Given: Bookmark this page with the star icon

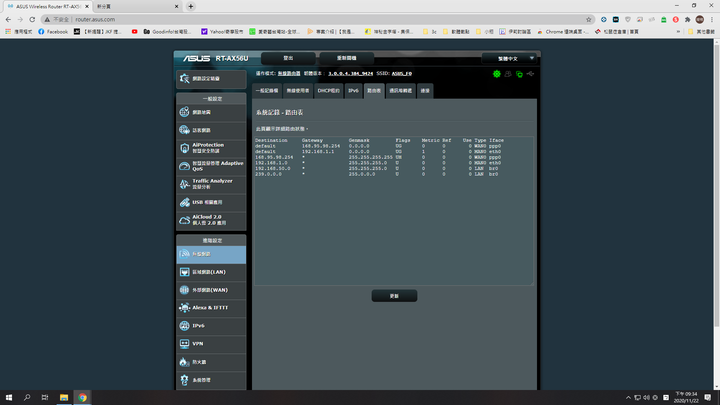Looking at the screenshot, I should point(589,19).
